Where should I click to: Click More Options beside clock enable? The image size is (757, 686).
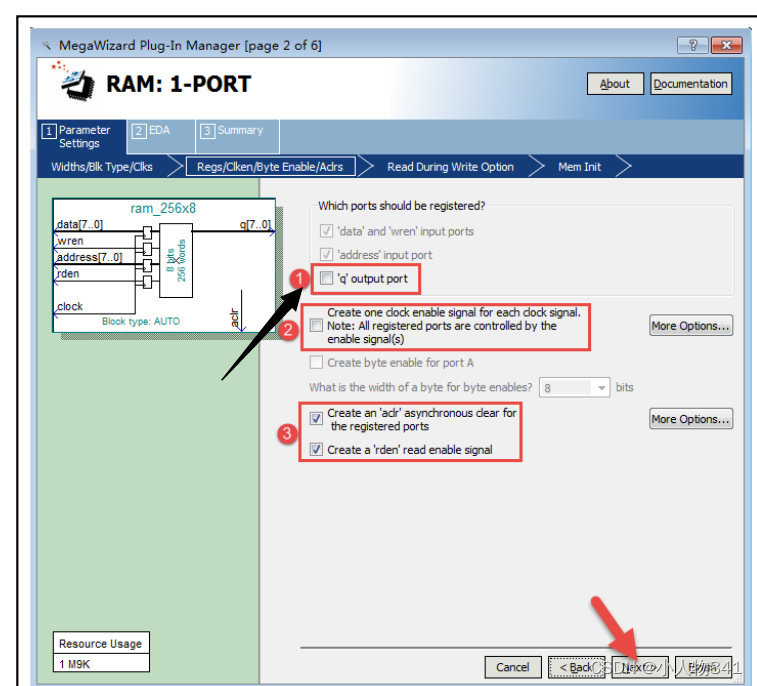point(690,326)
